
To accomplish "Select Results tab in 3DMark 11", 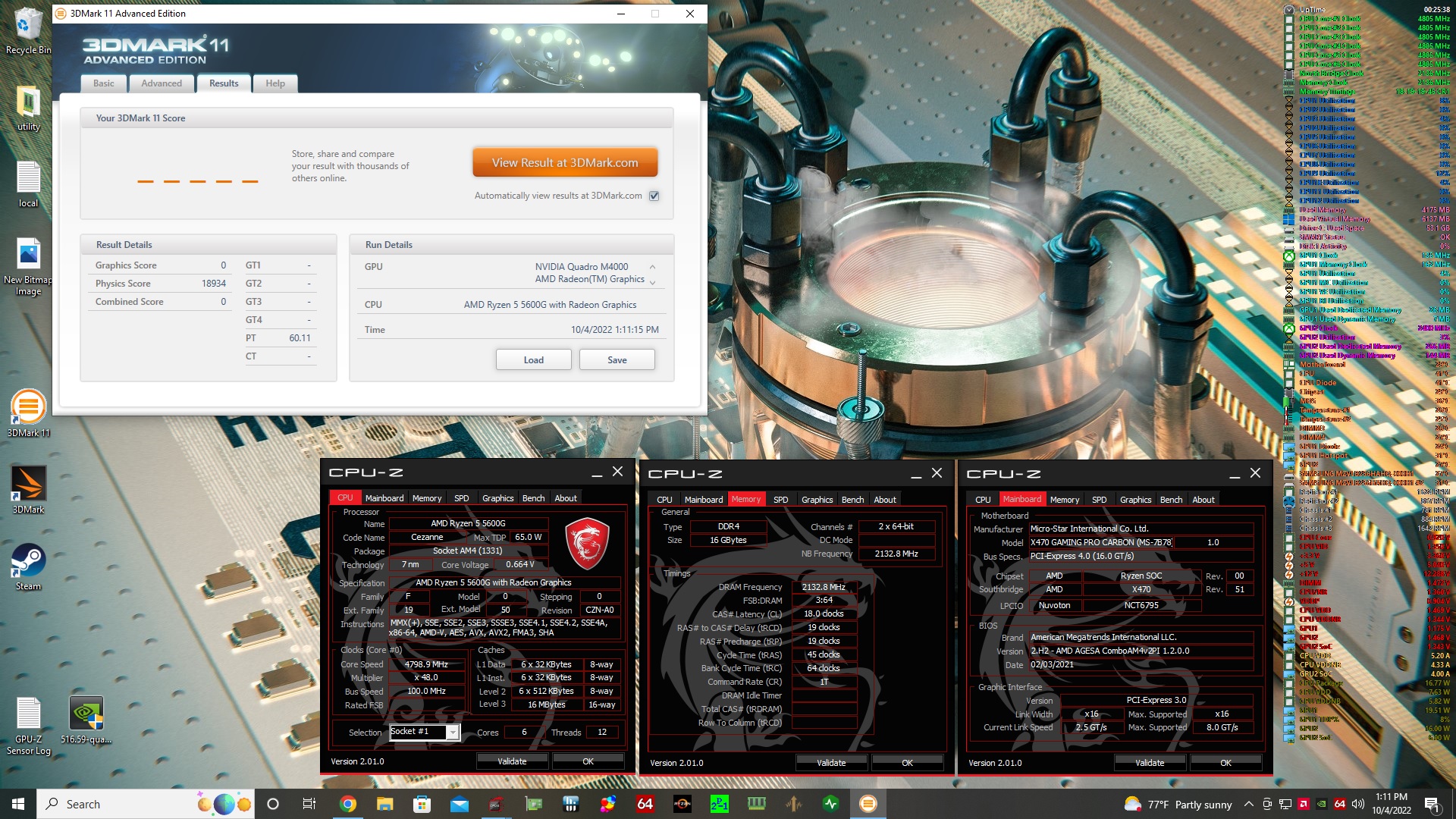I will [224, 83].
